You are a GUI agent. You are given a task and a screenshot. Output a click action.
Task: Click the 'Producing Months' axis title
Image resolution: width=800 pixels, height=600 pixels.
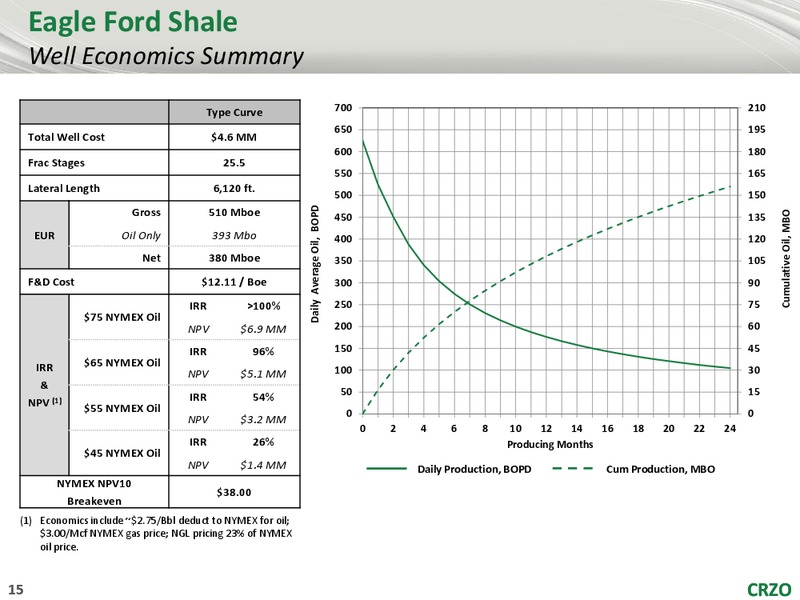(x=550, y=444)
